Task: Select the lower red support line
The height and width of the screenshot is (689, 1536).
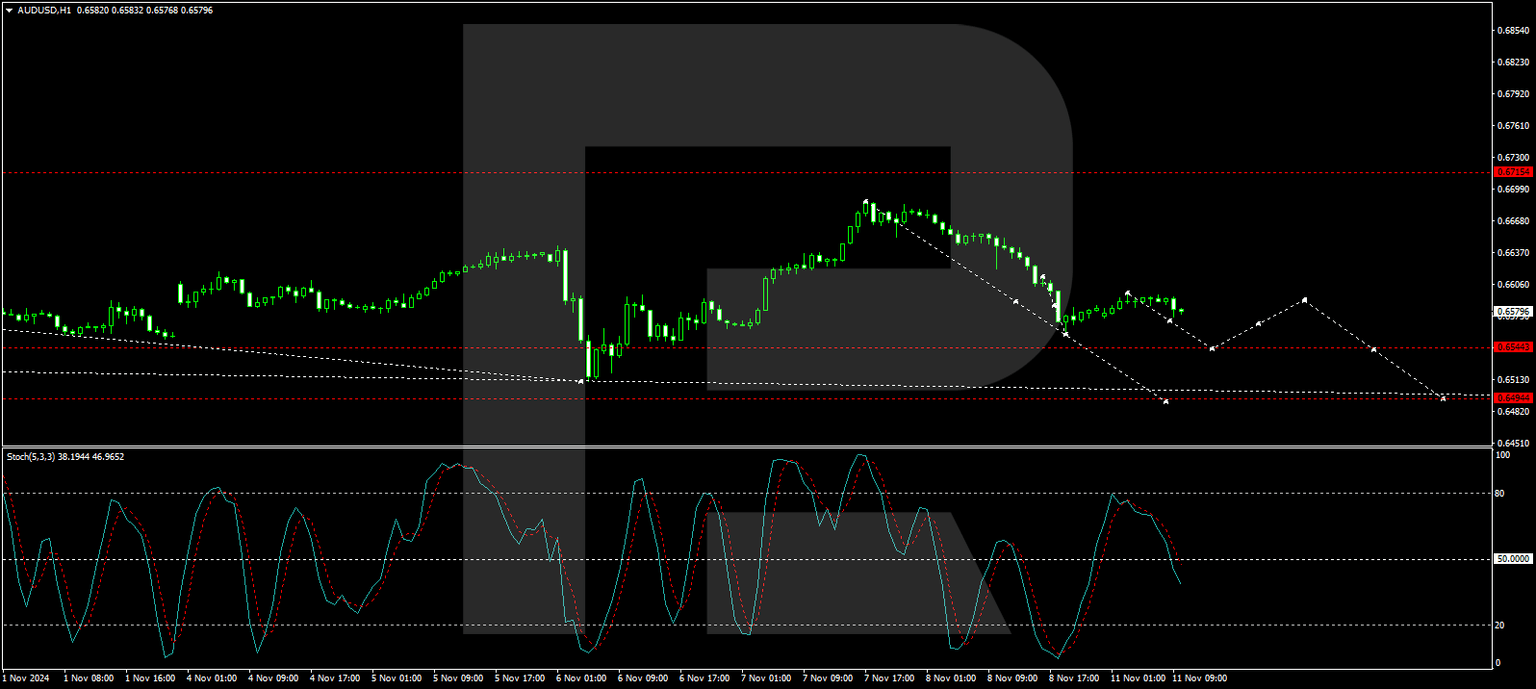Action: (x=700, y=398)
